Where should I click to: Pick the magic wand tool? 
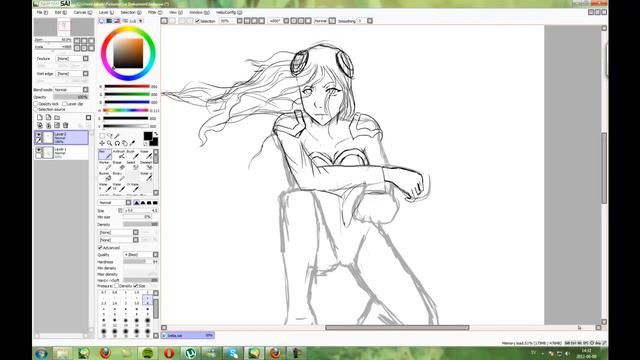click(117, 136)
